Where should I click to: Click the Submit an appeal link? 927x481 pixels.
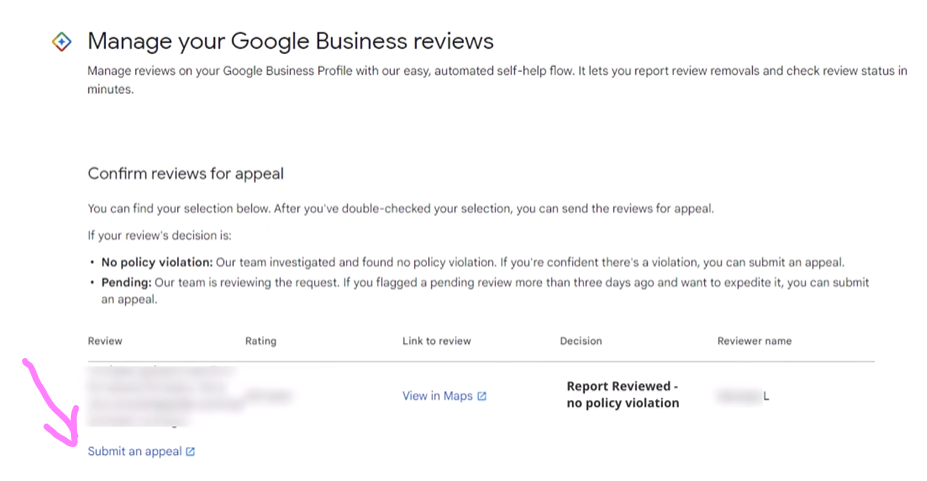click(135, 452)
